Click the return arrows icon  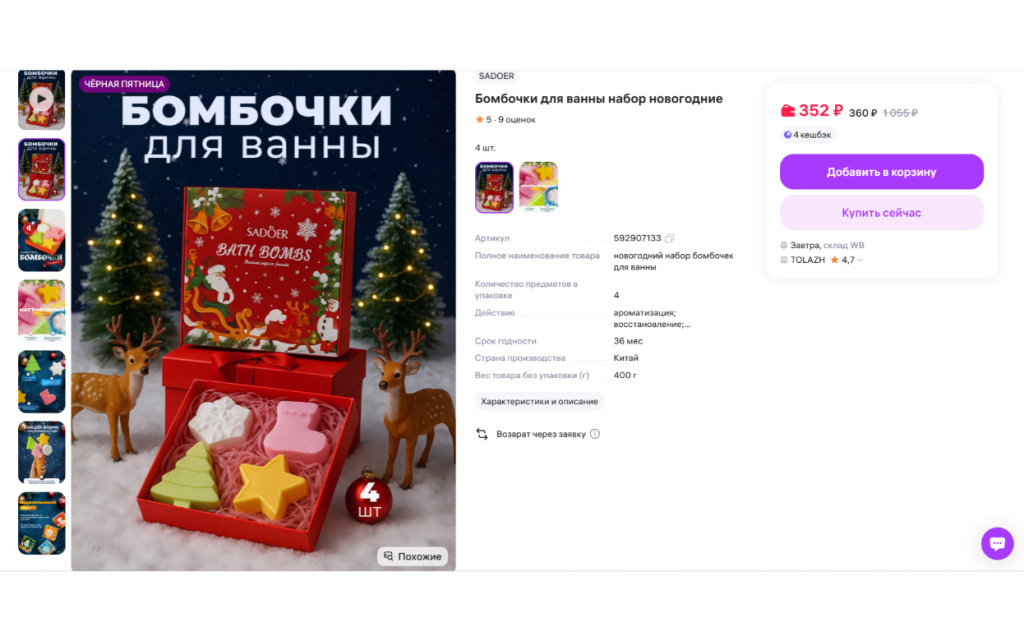coord(482,434)
